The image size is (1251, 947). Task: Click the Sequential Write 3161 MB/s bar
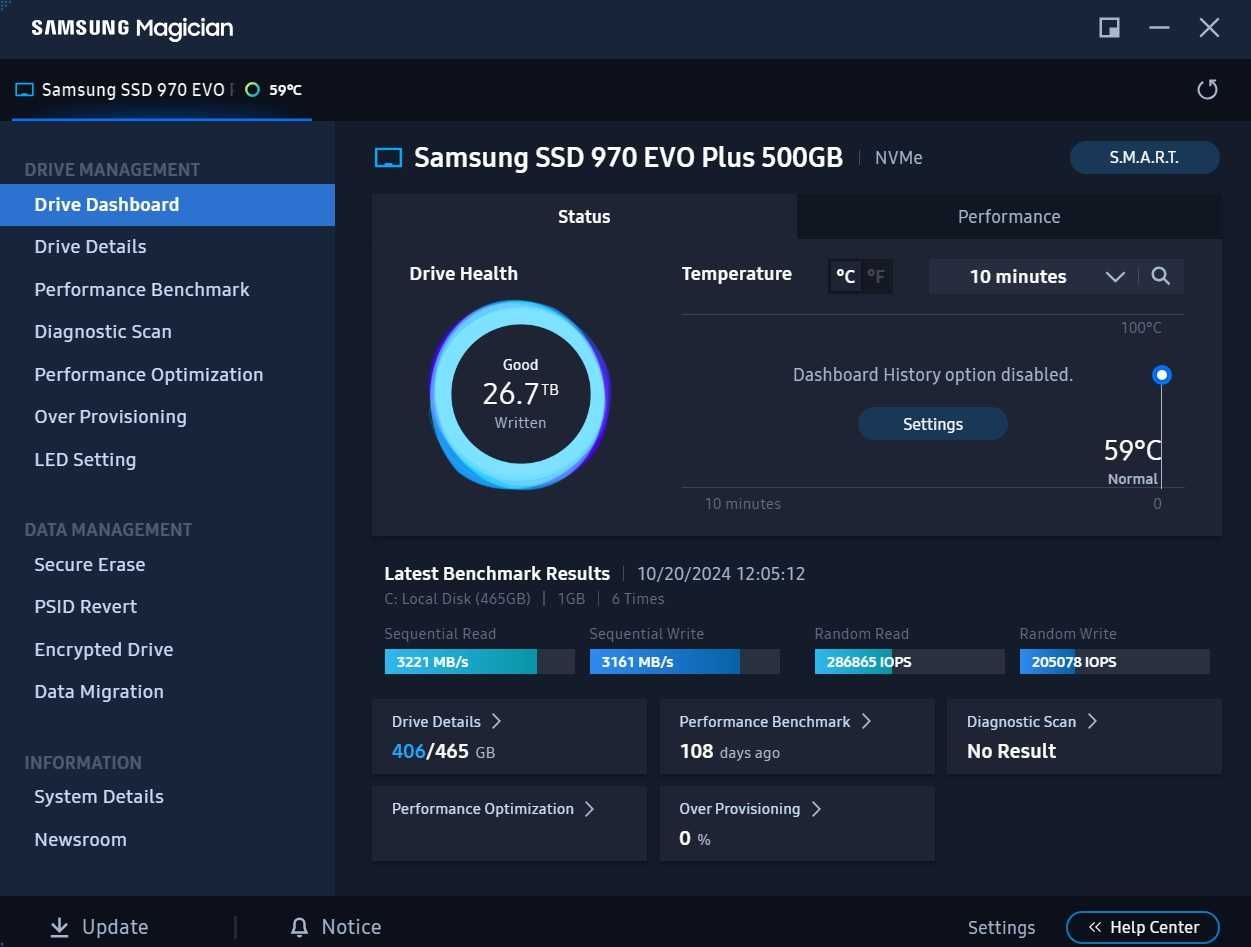(684, 662)
